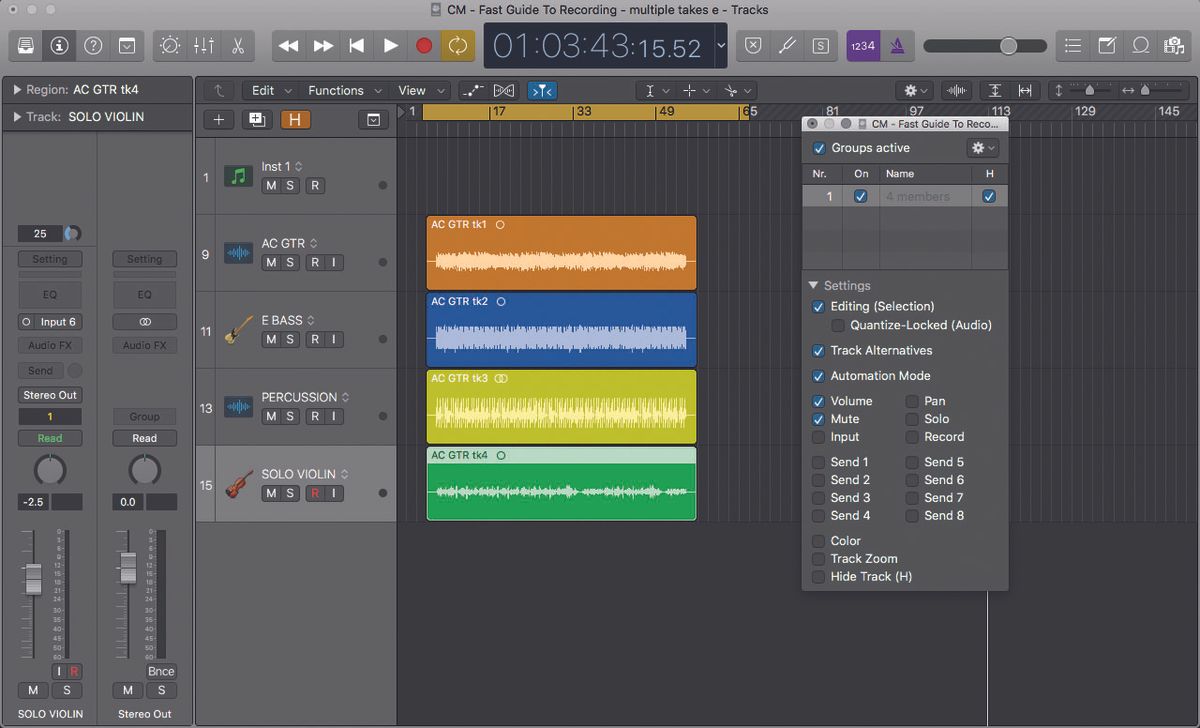Click the metronome icon
This screenshot has height=728, width=1200.
pyautogui.click(x=897, y=45)
